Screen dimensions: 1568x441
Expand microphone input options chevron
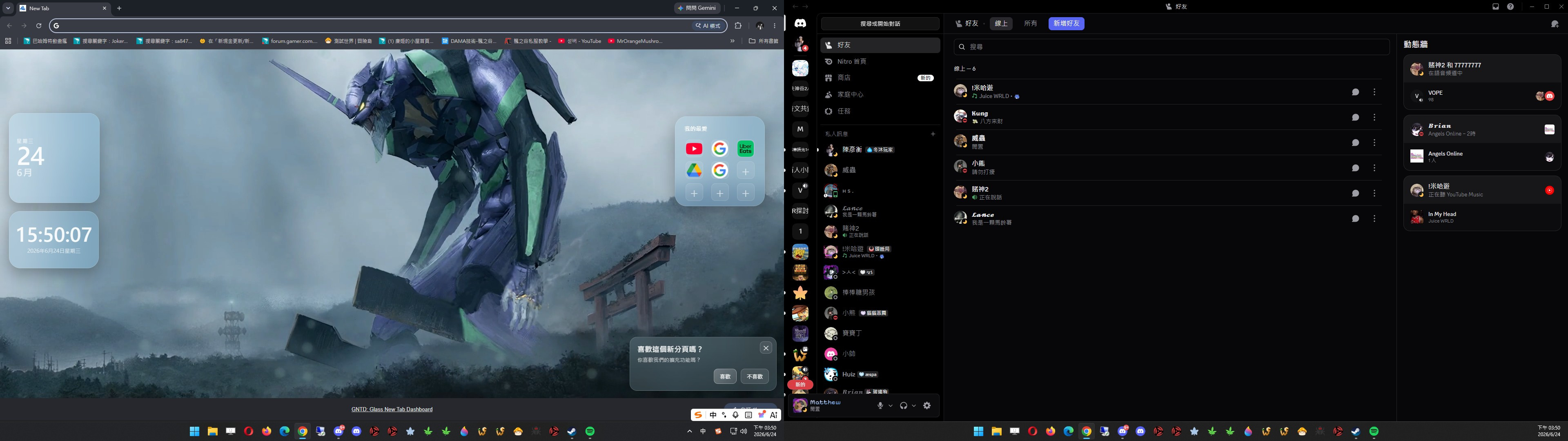tap(891, 405)
